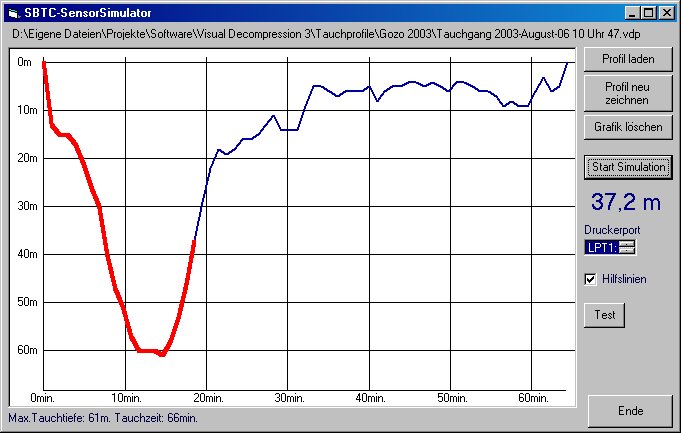Clear the graph with Grafik löschen
681x433 pixels.
628,127
